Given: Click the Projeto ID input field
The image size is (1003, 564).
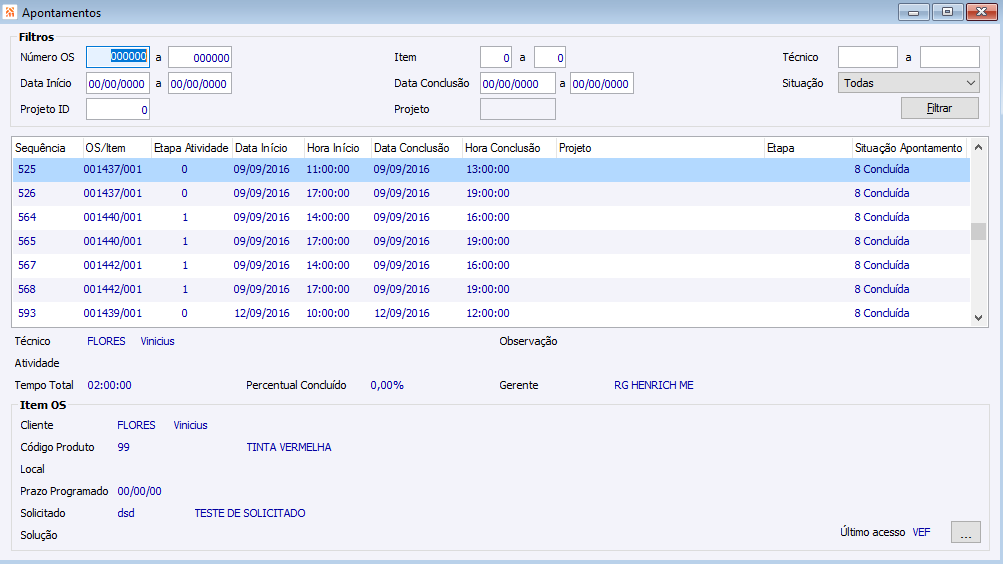Looking at the screenshot, I should coord(118,109).
